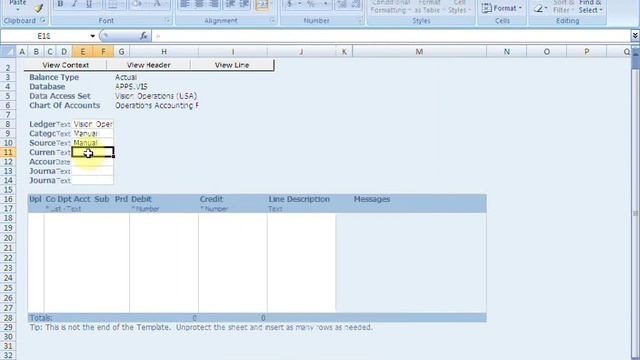Open the Cell Styles dropdown
The height and width of the screenshot is (360, 640).
click(460, 6)
